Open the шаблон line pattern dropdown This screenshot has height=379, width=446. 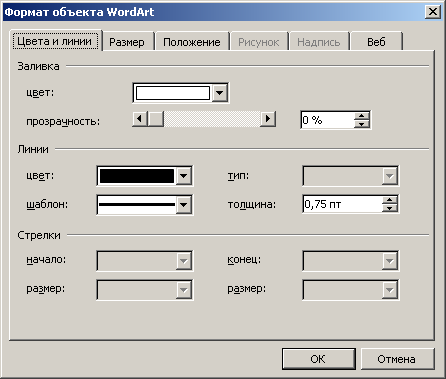[184, 204]
